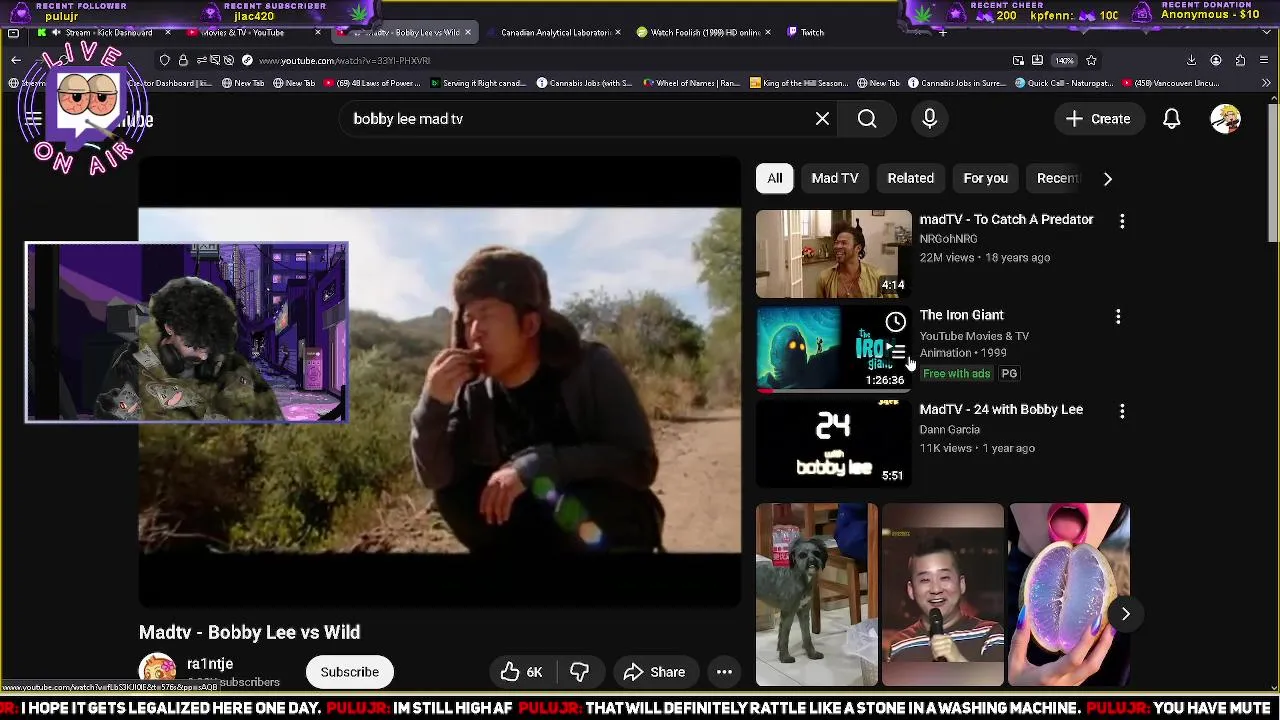
Task: Select the For you filter chip
Action: (x=986, y=178)
